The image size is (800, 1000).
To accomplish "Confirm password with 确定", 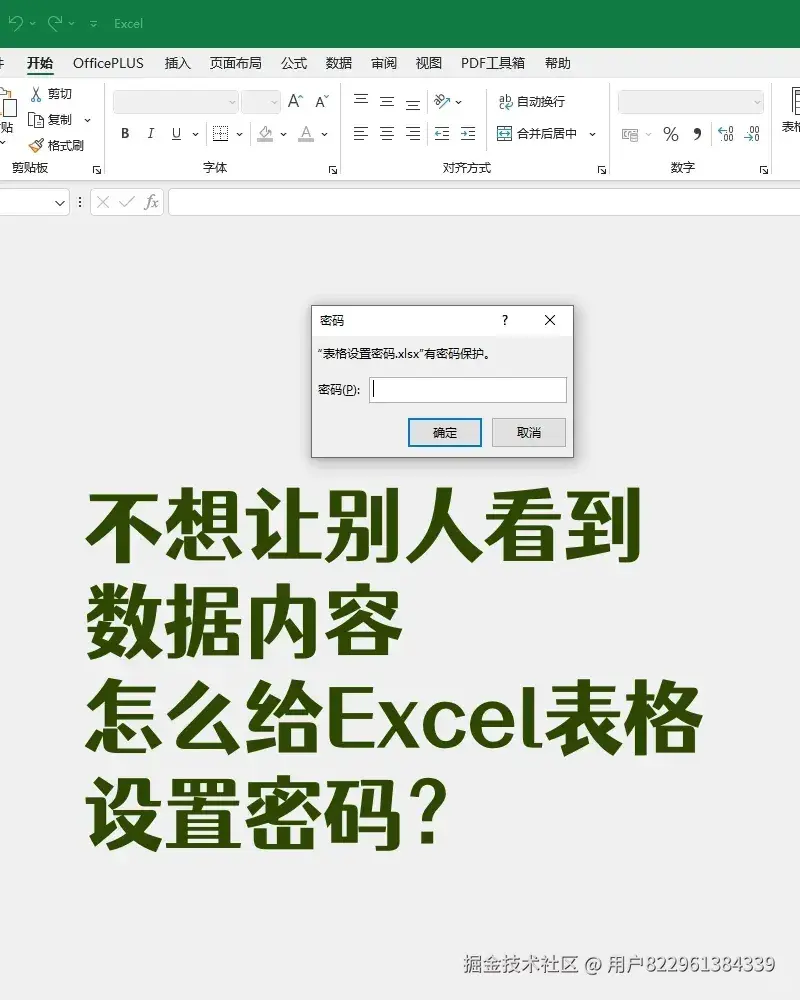I will (445, 432).
